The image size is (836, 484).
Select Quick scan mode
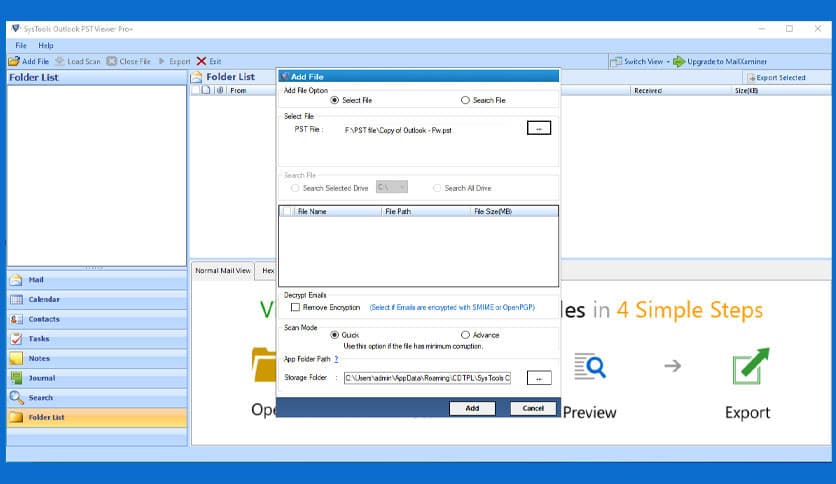[x=335, y=335]
